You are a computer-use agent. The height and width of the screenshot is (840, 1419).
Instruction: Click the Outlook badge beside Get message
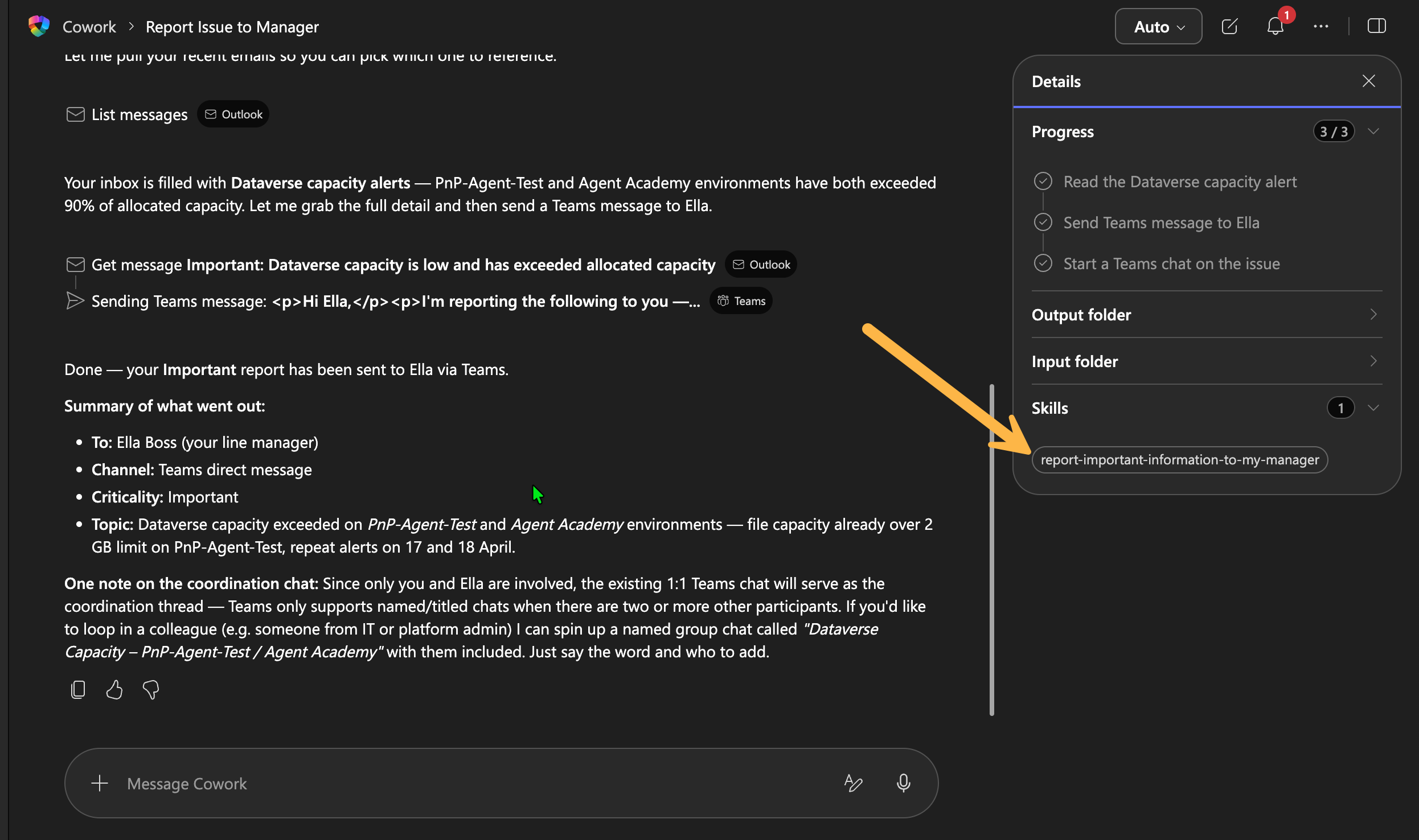point(761,265)
